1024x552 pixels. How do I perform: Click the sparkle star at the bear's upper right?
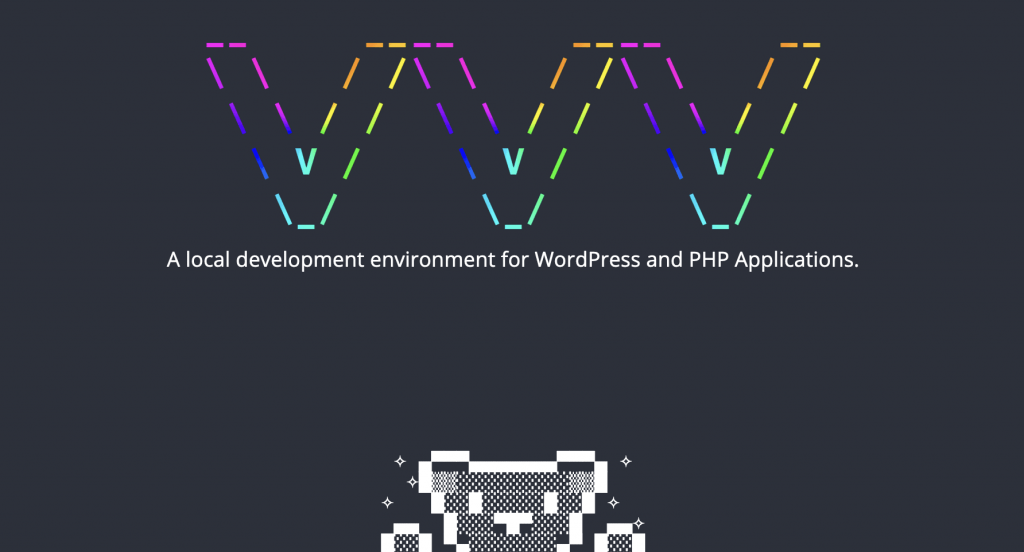click(x=626, y=462)
